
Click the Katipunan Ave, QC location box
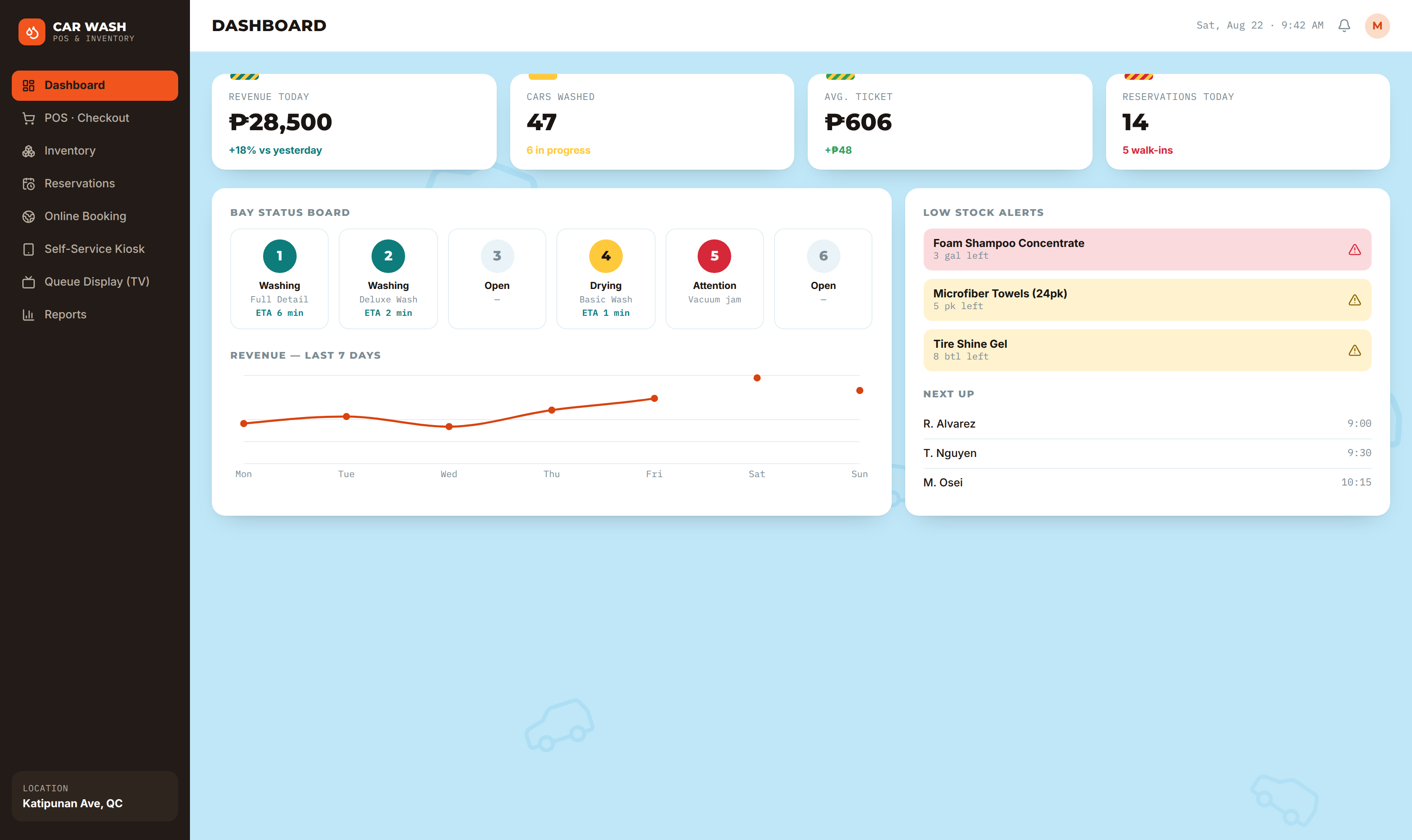(95, 796)
